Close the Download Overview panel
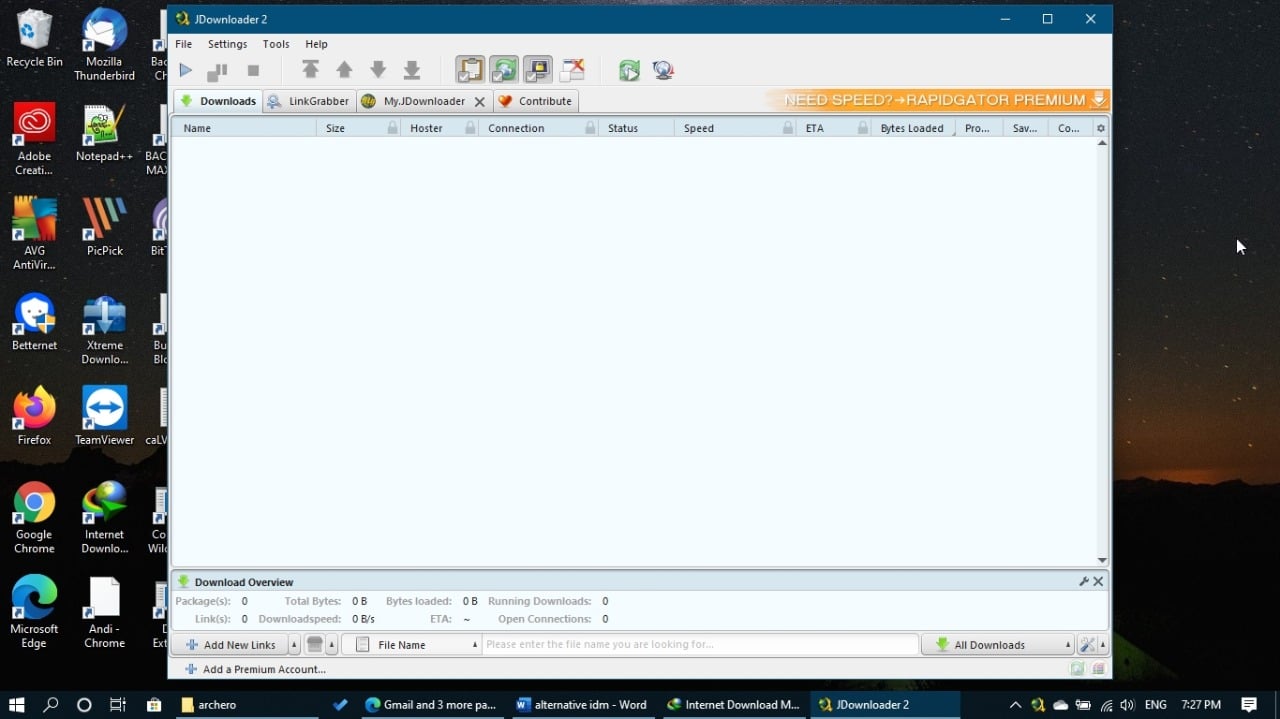 point(1098,581)
